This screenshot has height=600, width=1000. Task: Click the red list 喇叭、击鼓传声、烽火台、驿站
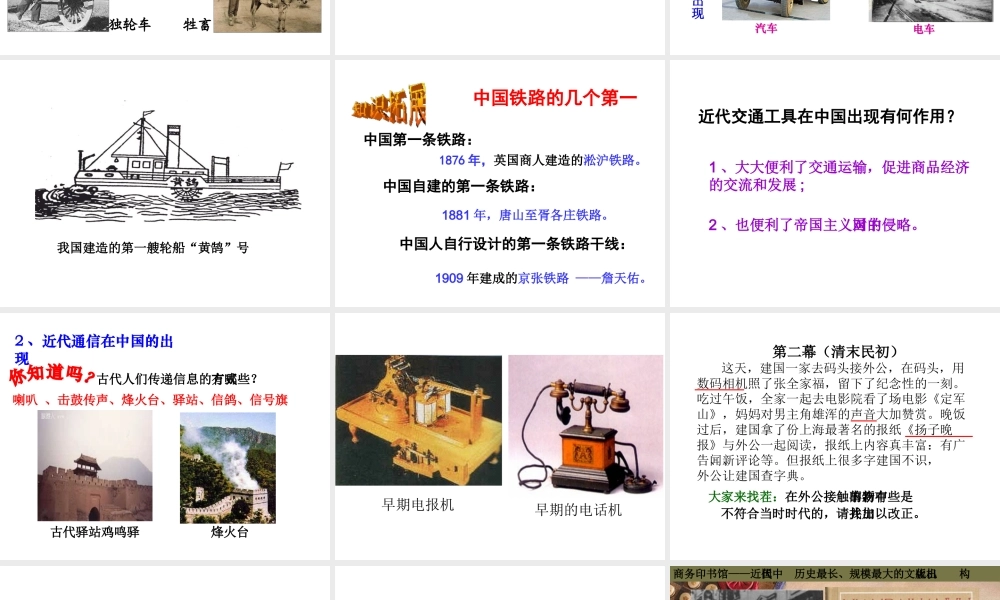coord(151,400)
